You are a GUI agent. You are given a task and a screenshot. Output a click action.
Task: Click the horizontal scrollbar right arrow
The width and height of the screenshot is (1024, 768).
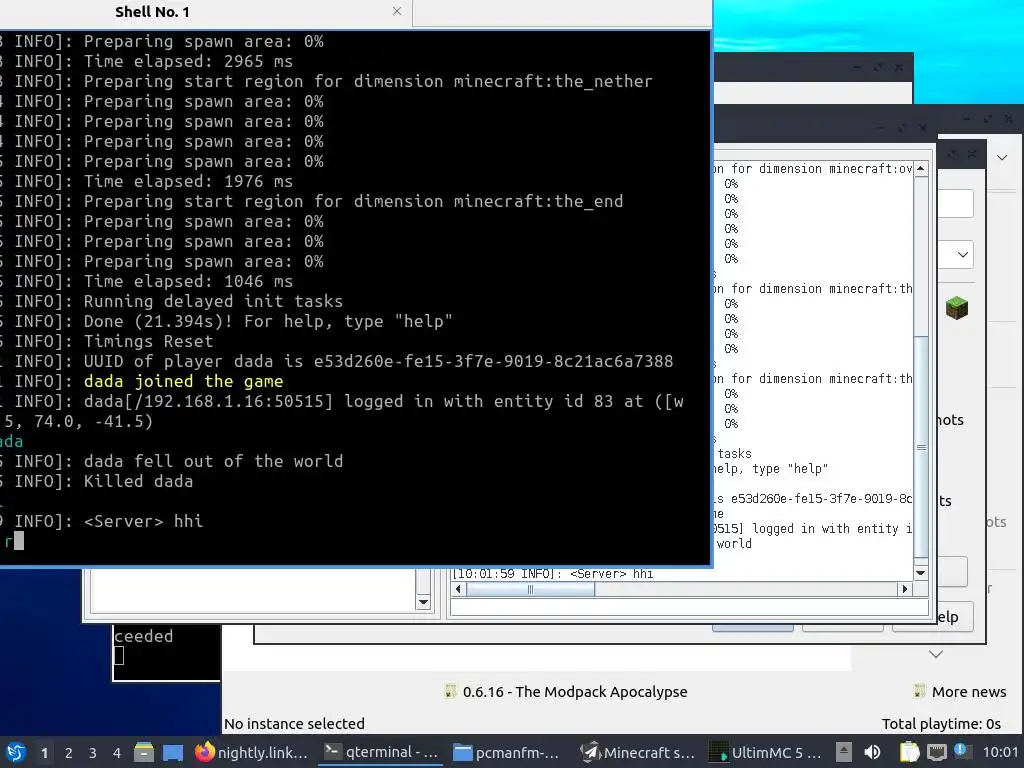pyautogui.click(x=904, y=589)
